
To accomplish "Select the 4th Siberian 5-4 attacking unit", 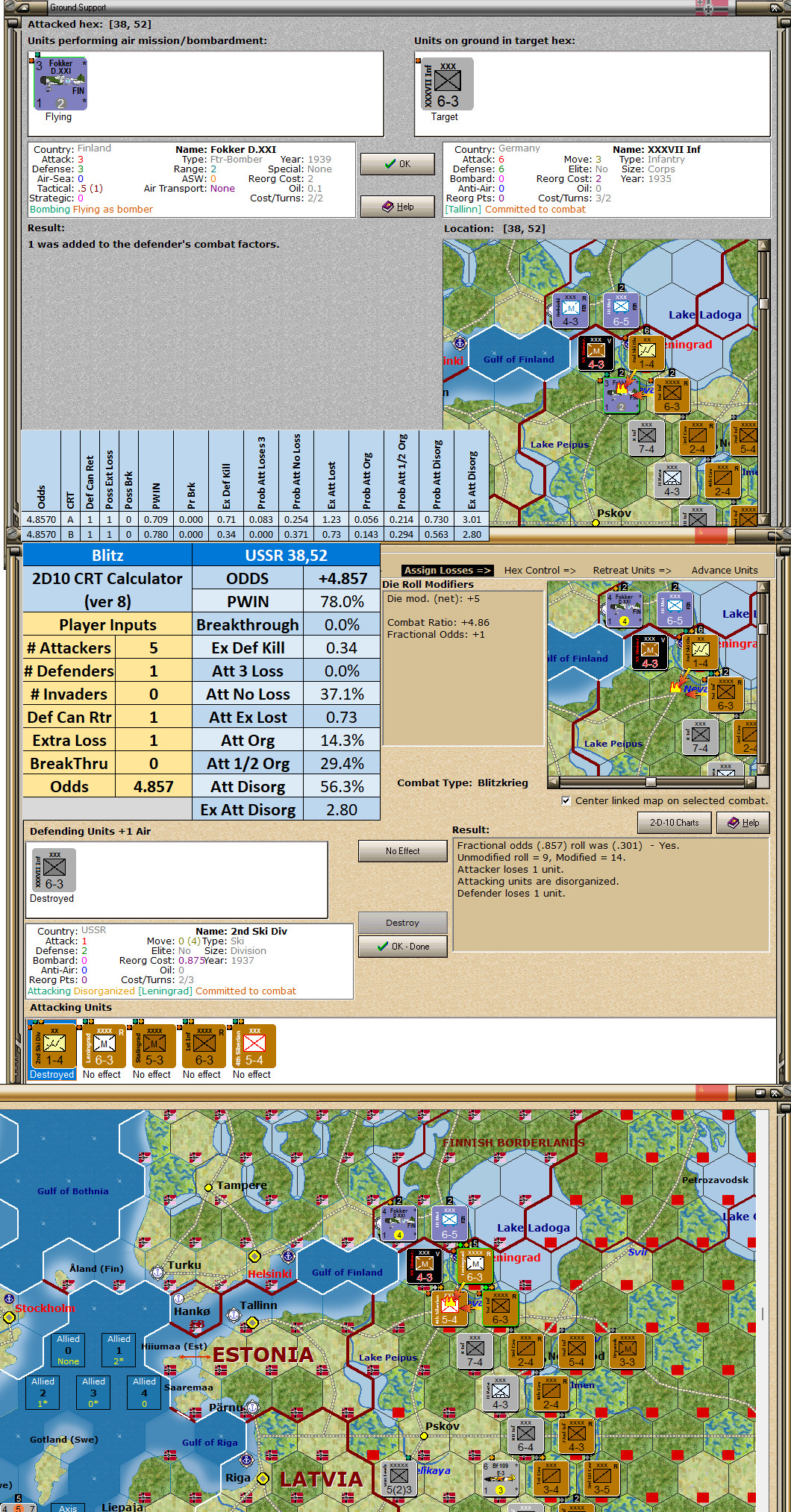I will (253, 1047).
